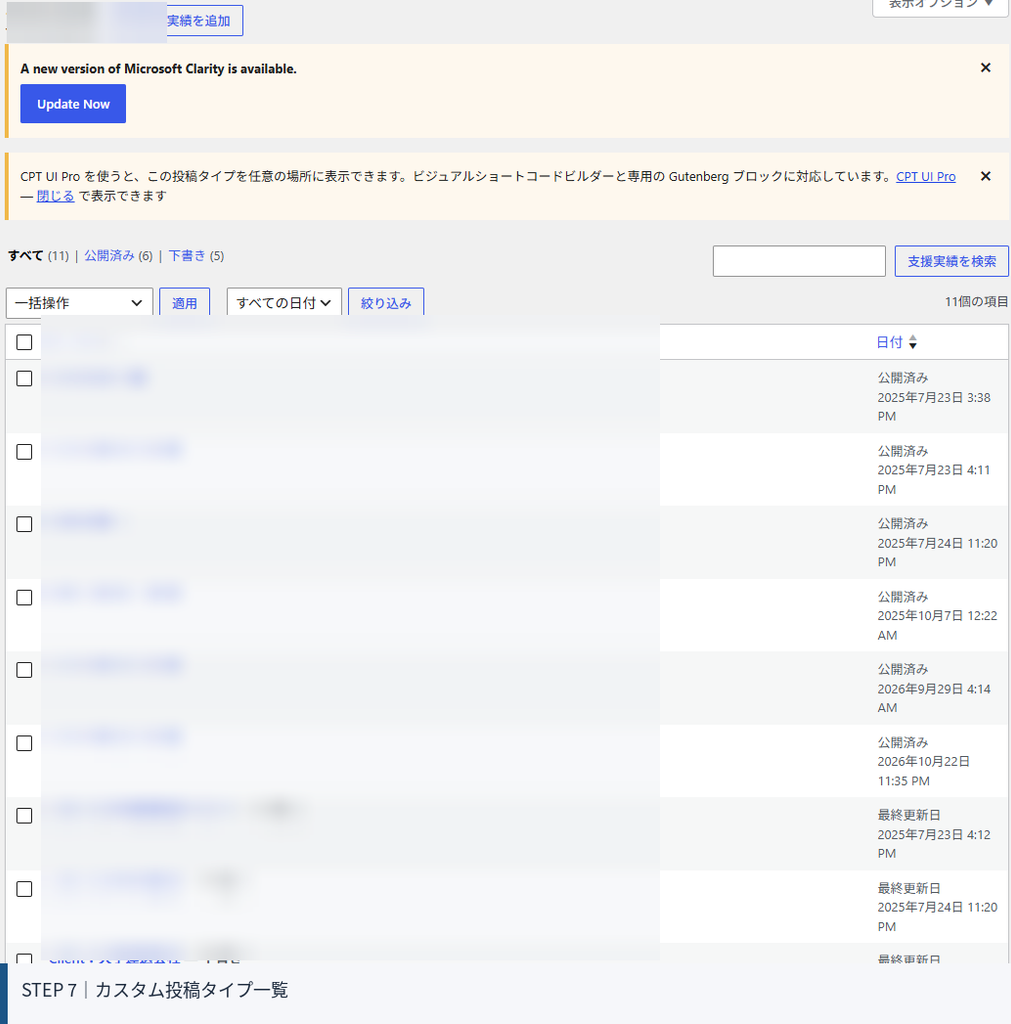Toggle the select-all checkbox in table header
The height and width of the screenshot is (1024, 1011).
(x=24, y=342)
